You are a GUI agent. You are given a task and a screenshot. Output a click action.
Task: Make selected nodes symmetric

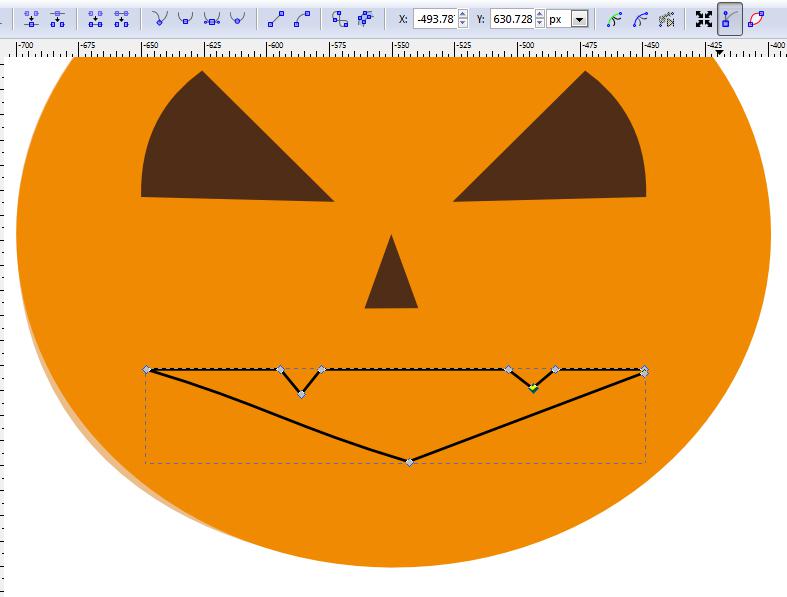(x=211, y=18)
